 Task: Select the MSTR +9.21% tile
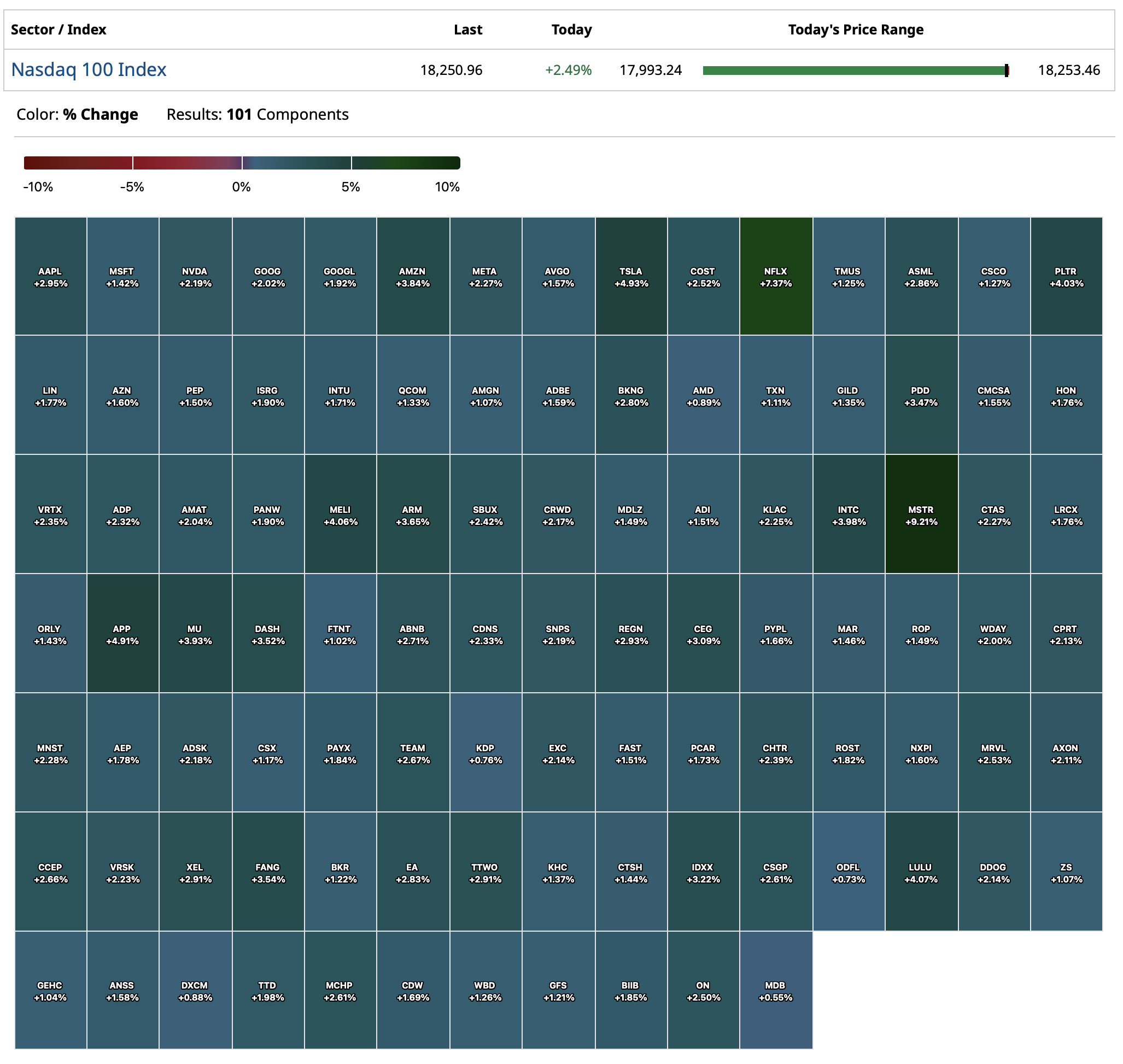click(x=921, y=515)
